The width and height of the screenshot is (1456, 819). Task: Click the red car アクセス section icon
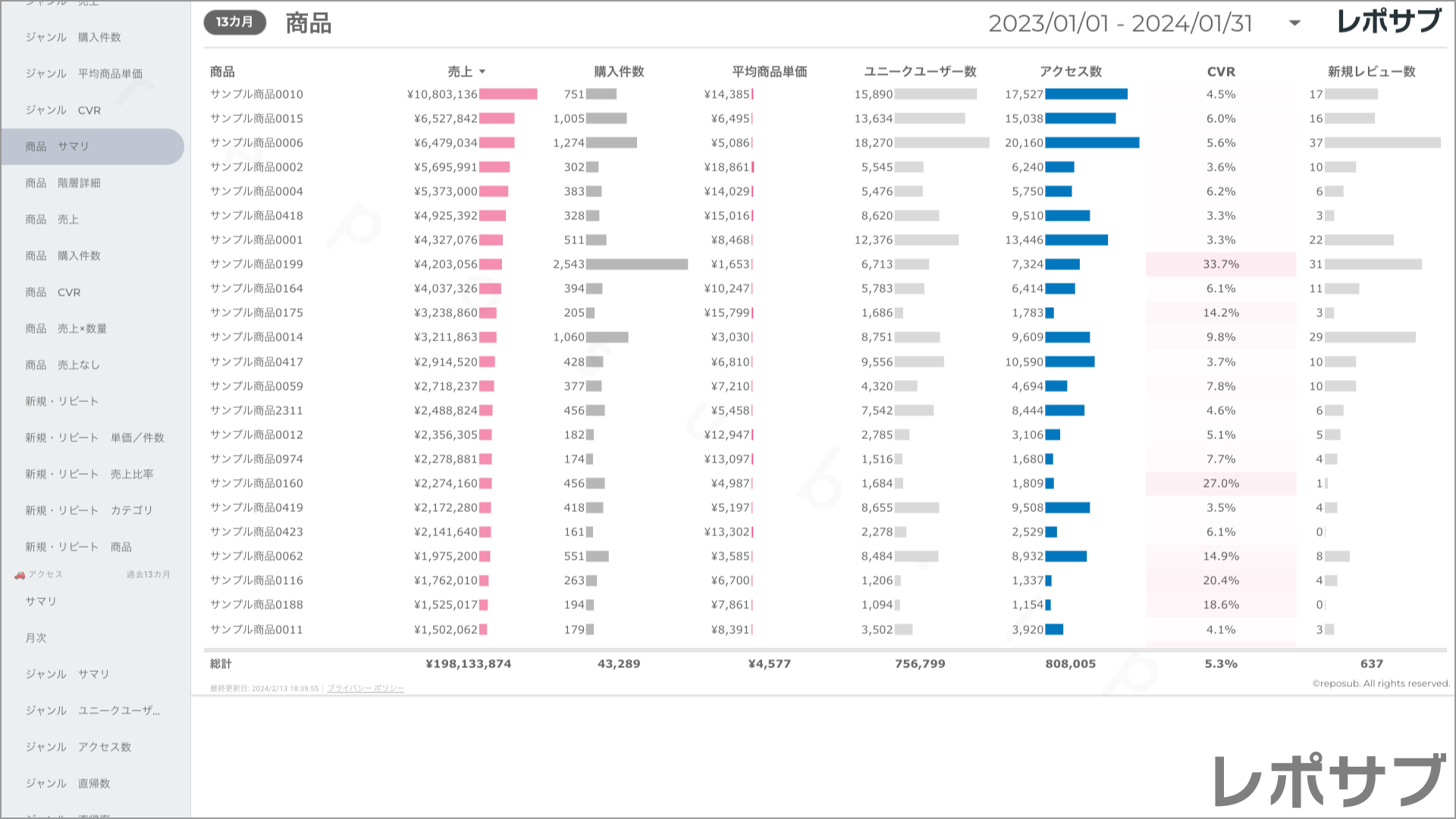[x=20, y=575]
